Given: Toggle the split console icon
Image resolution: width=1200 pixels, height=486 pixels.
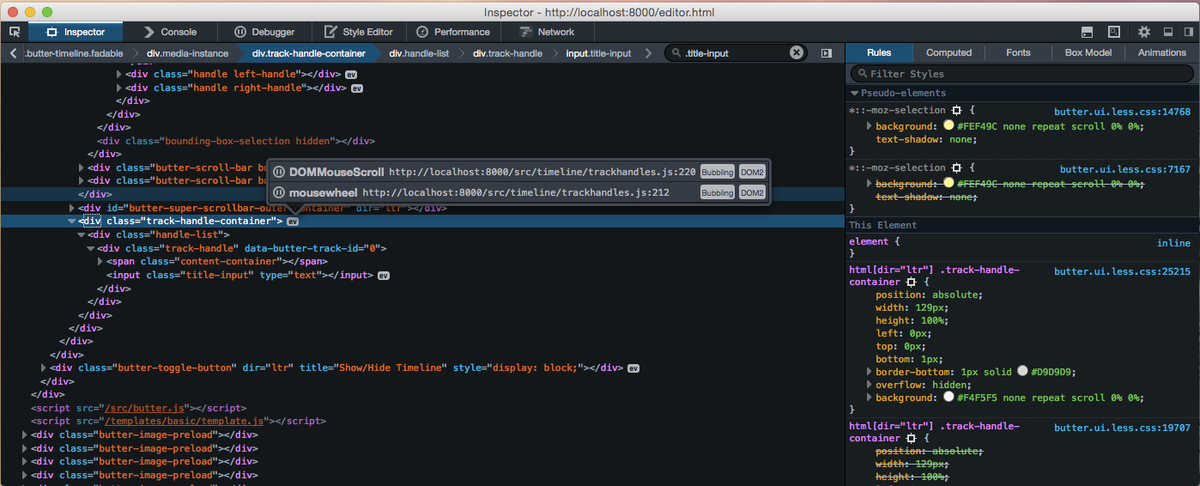Looking at the screenshot, I should tap(1089, 32).
